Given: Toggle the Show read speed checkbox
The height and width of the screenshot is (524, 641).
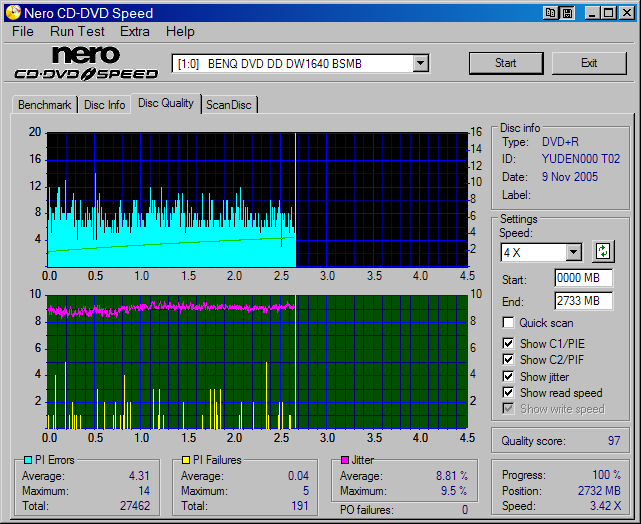Looking at the screenshot, I should pos(508,393).
